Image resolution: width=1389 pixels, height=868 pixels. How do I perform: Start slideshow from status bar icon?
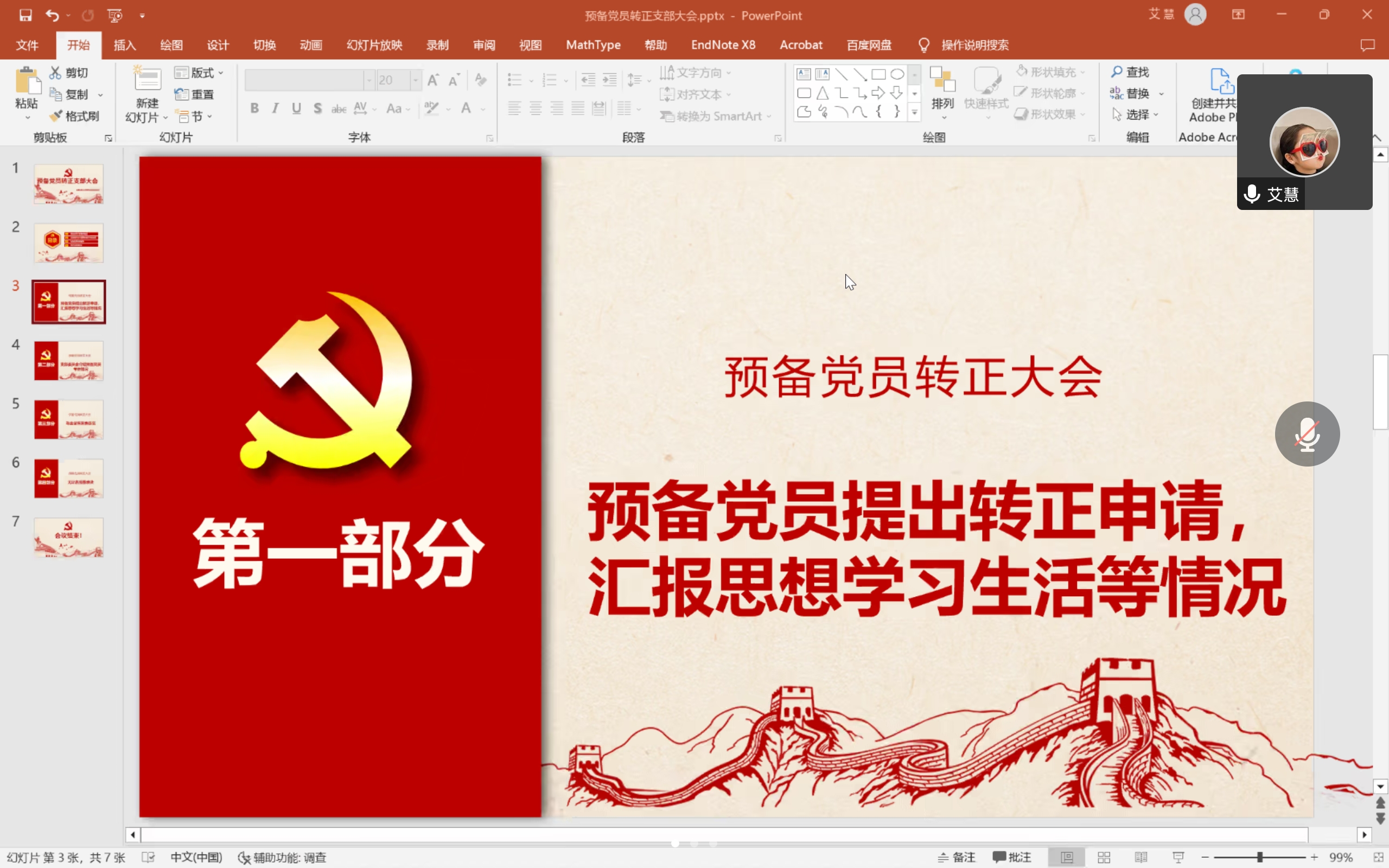(1178, 857)
